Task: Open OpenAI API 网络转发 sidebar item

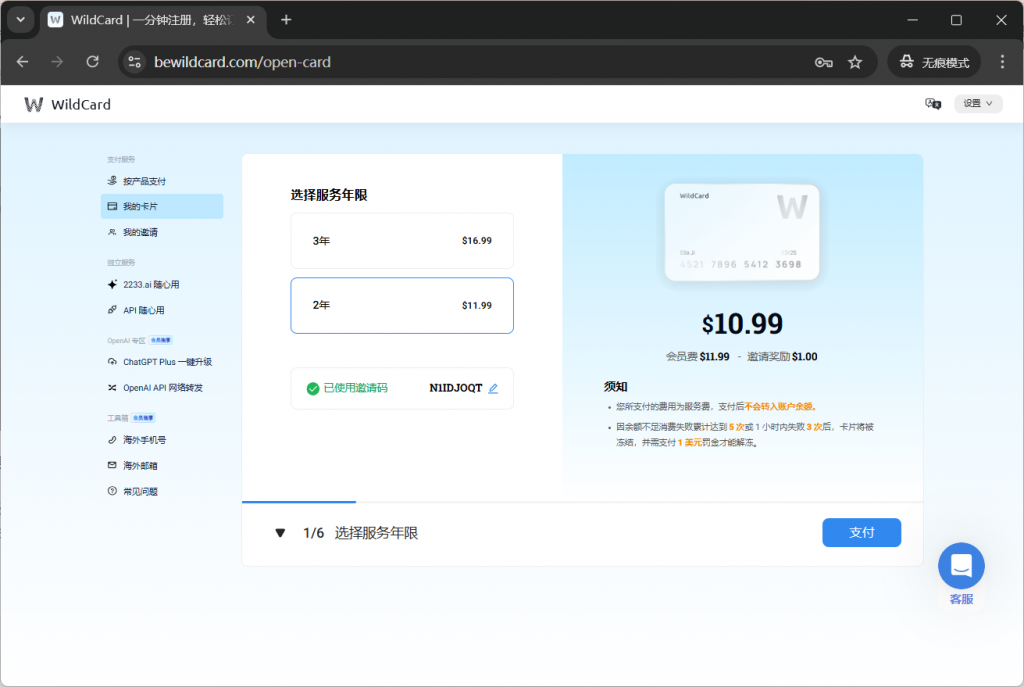Action: [x=162, y=388]
